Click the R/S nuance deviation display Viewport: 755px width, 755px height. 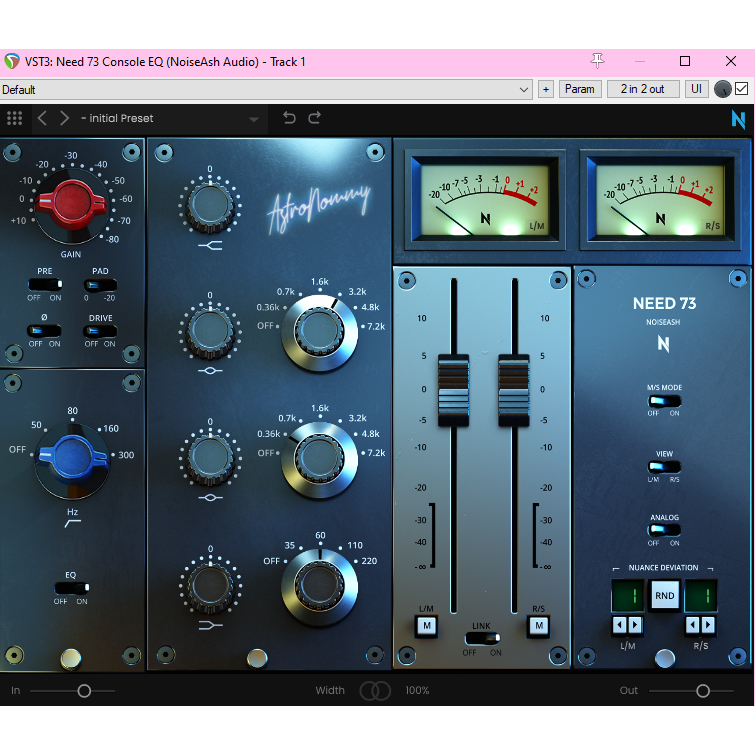point(701,596)
